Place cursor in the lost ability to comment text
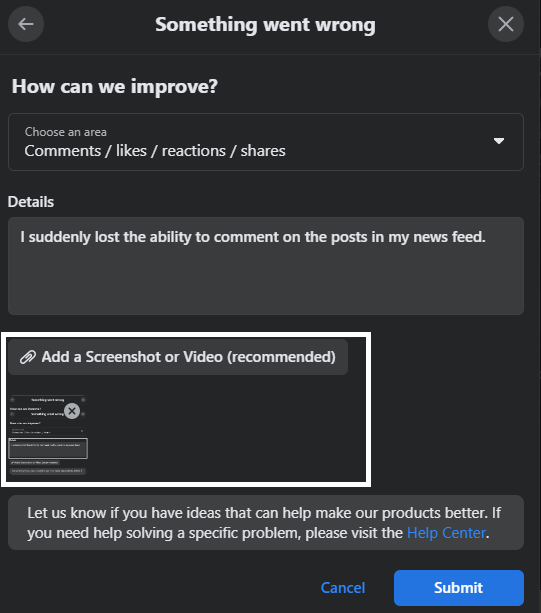 (x=253, y=237)
